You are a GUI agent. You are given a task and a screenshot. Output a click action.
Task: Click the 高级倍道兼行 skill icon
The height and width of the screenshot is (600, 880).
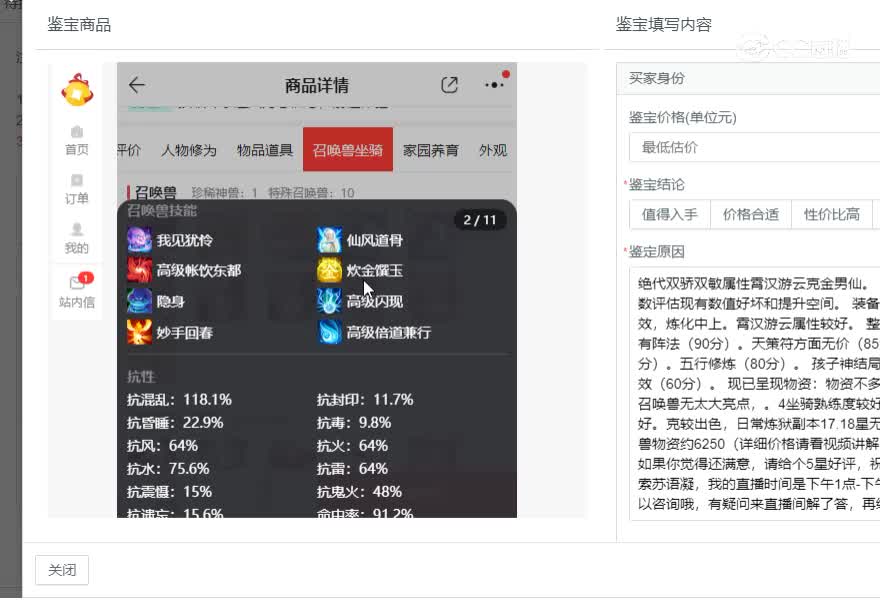tap(329, 332)
